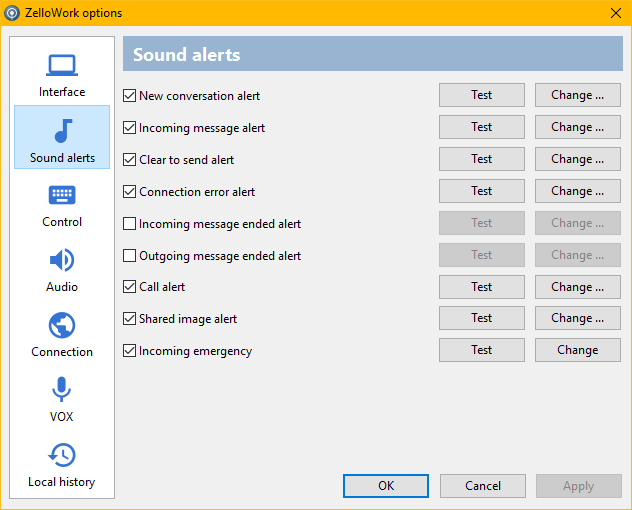This screenshot has height=510, width=632.
Task: Change the Incoming message alert sound
Action: pos(578,127)
